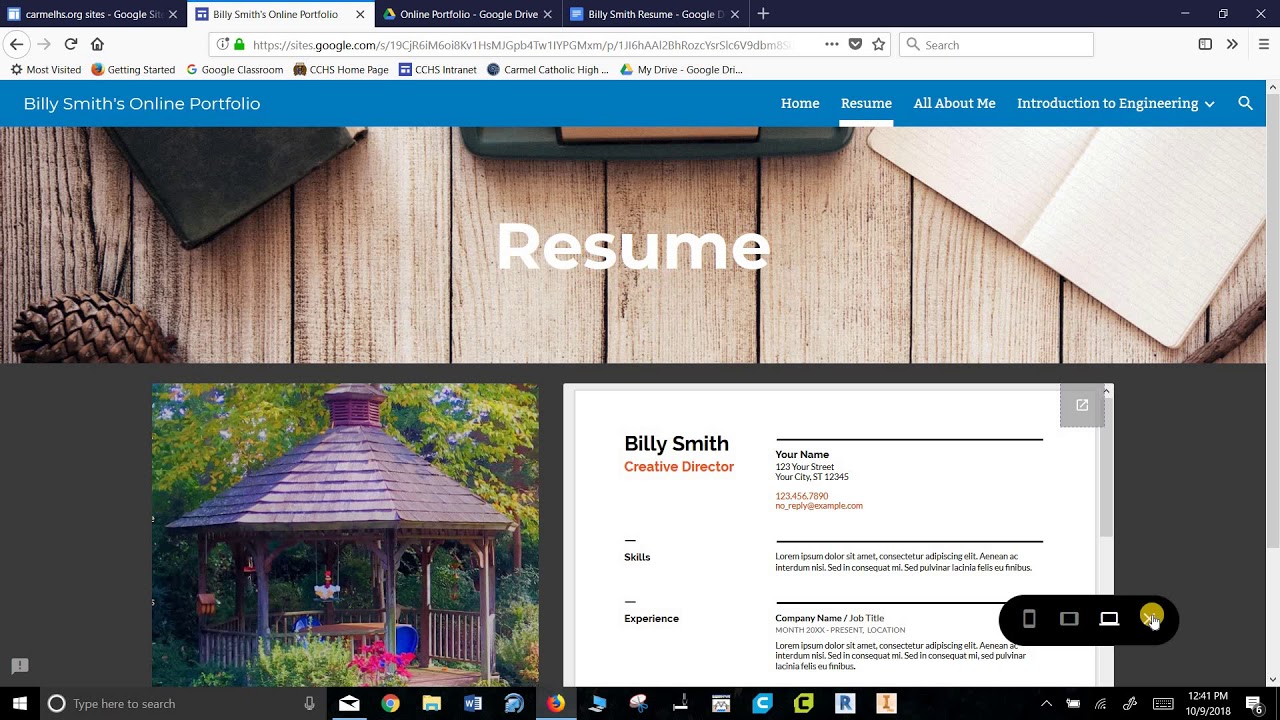This screenshot has height=720, width=1280.
Task: Open Google Chrome from taskbar
Action: pos(390,704)
